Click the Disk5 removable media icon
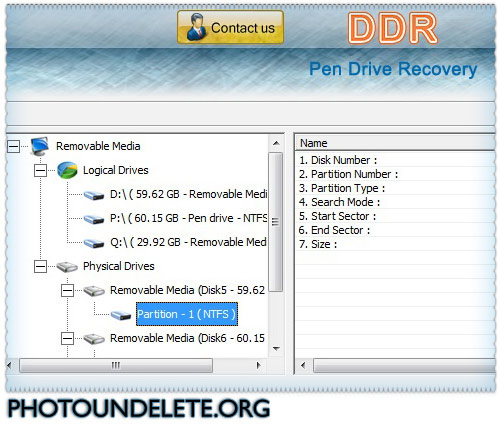500x425 pixels. point(94,291)
